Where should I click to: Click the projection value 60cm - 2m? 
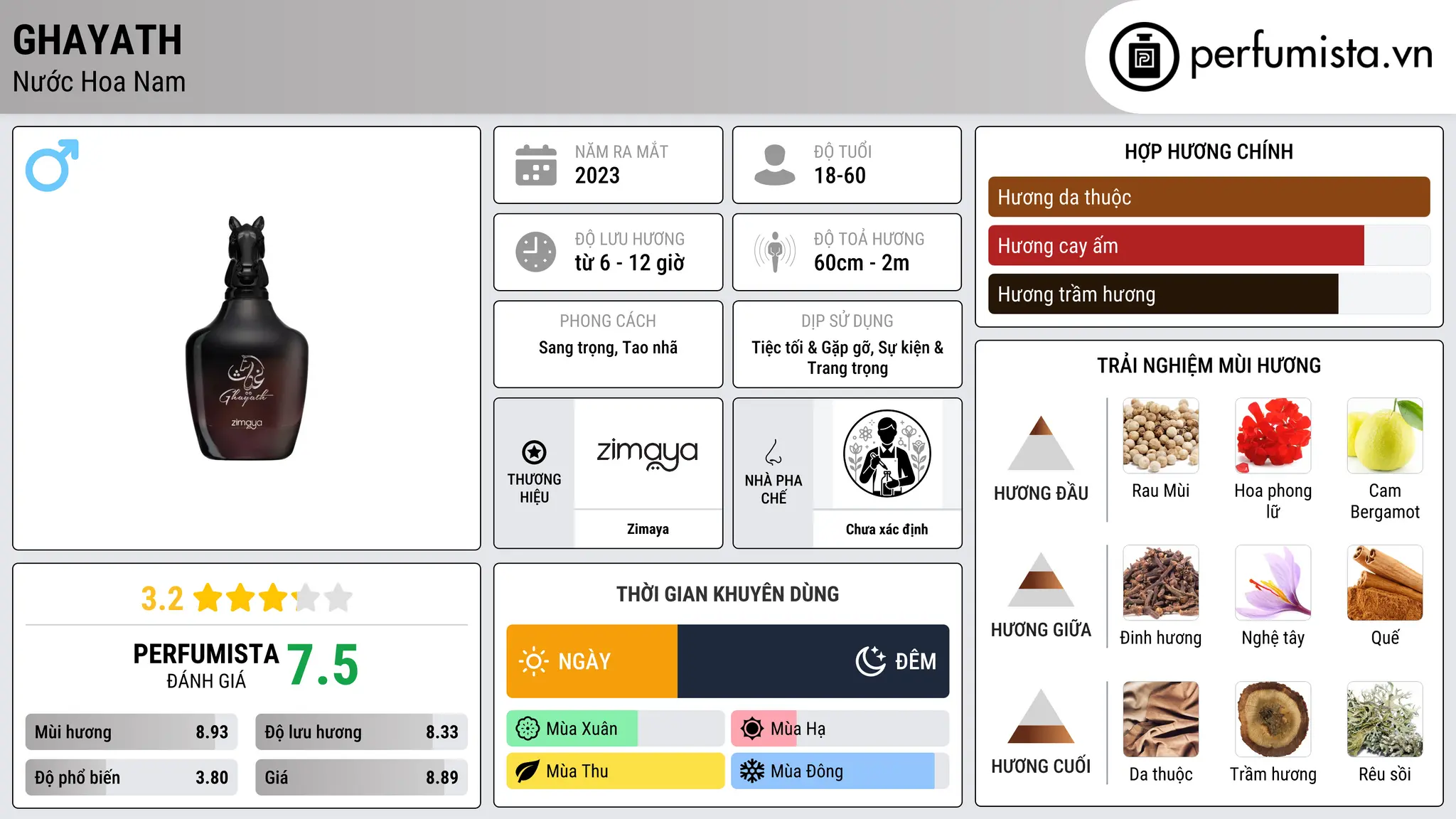(x=862, y=263)
